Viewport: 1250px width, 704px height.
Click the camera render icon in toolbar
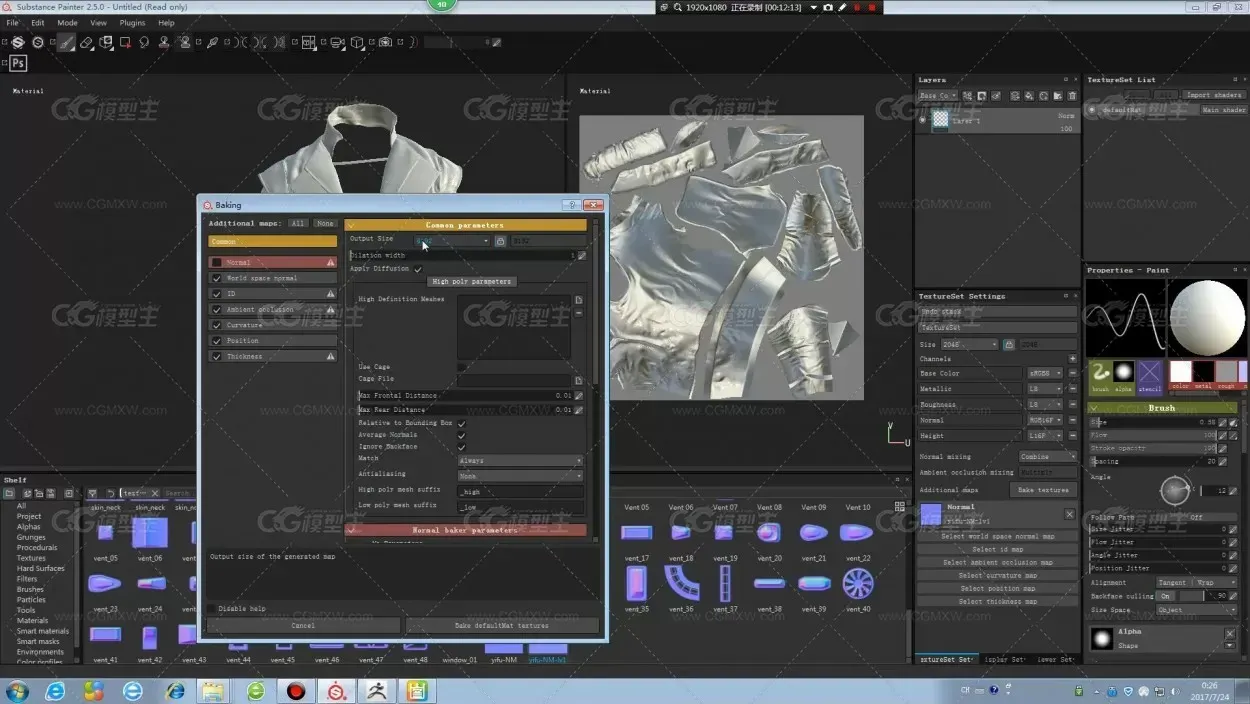(385, 43)
